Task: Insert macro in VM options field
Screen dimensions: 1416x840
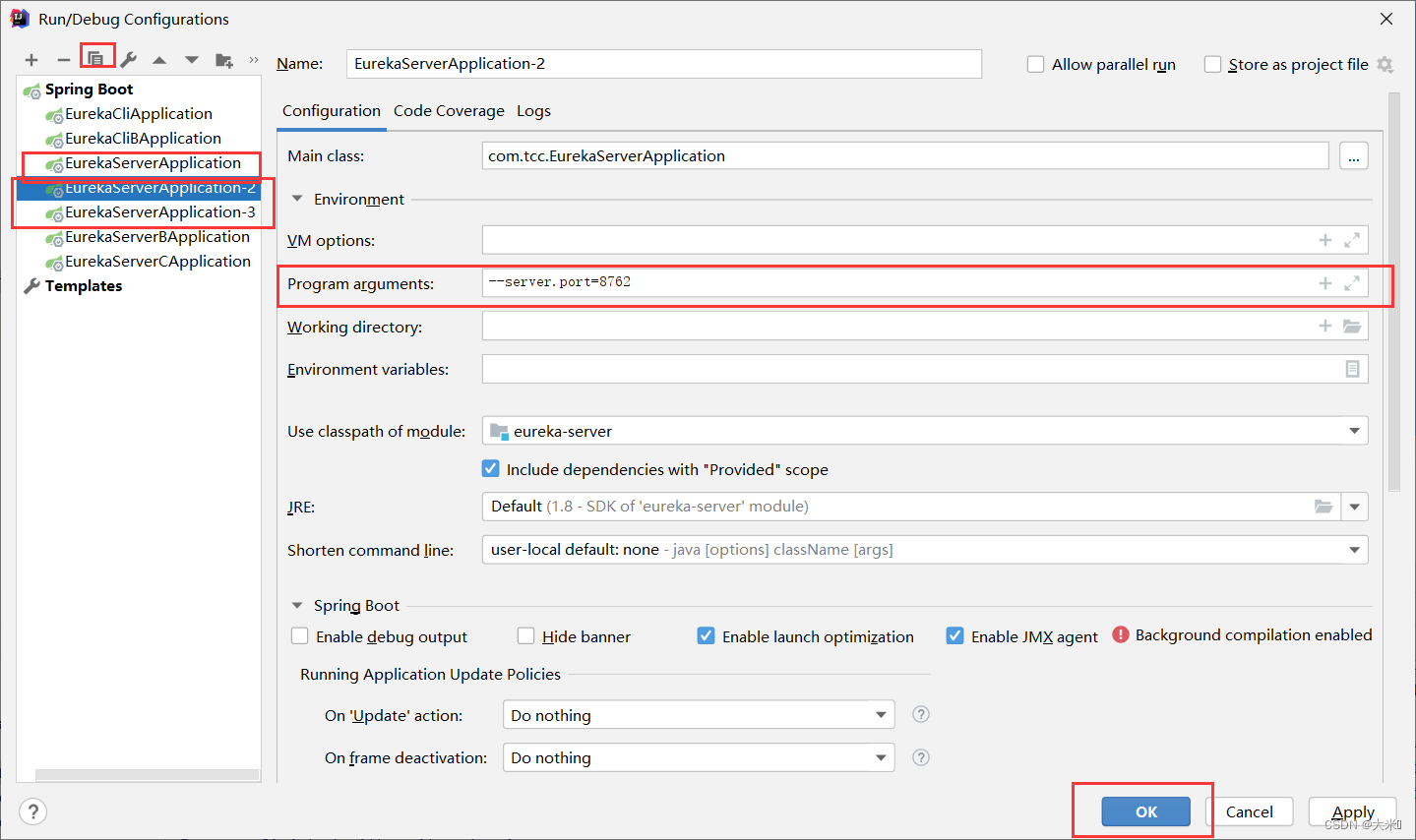Action: pos(1325,240)
